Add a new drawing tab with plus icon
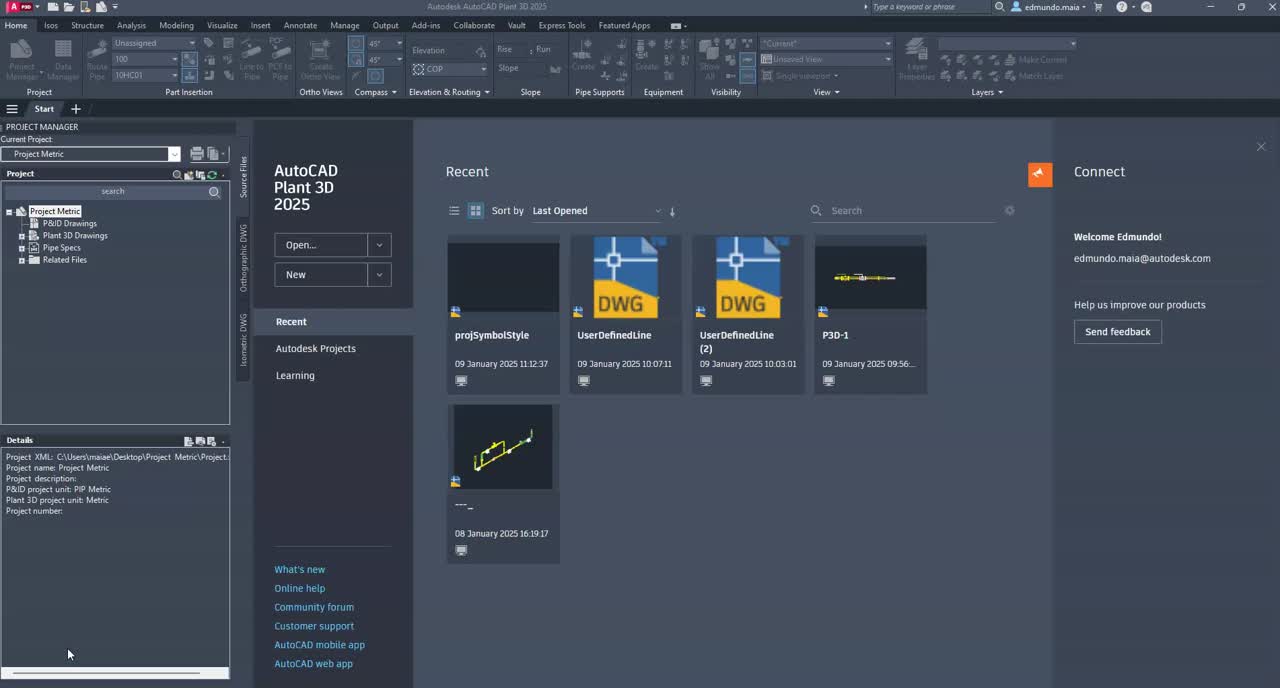This screenshot has height=688, width=1280. (x=75, y=109)
